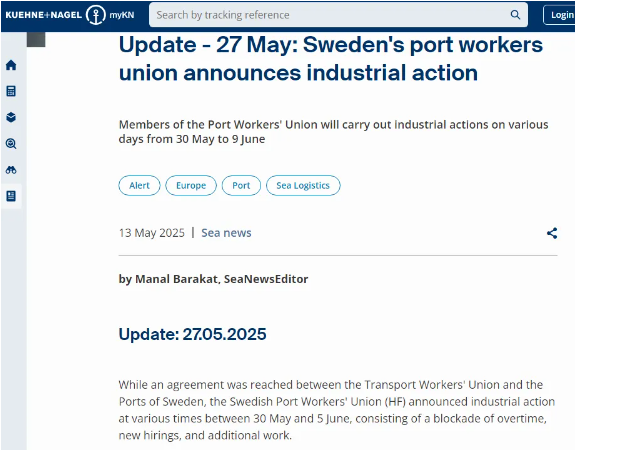Select the Sea Logistics tag

click(303, 185)
